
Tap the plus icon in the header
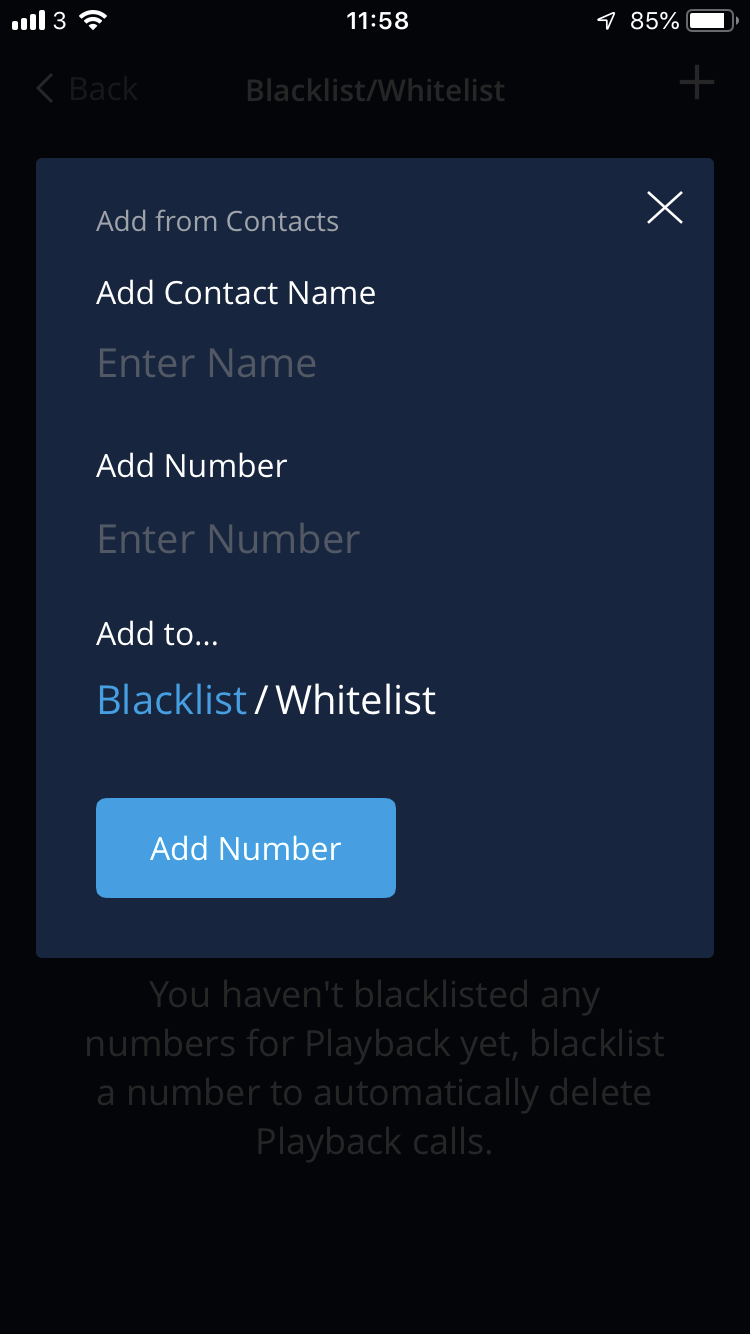697,82
